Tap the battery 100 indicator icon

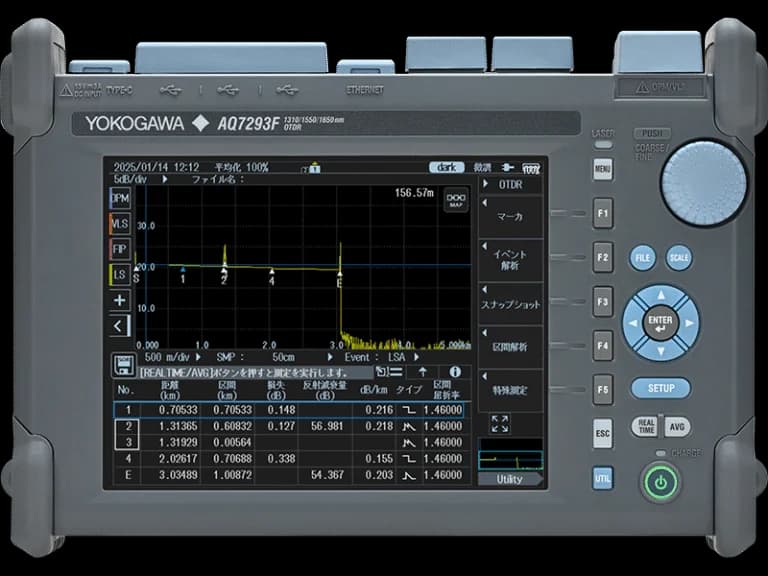(531, 168)
